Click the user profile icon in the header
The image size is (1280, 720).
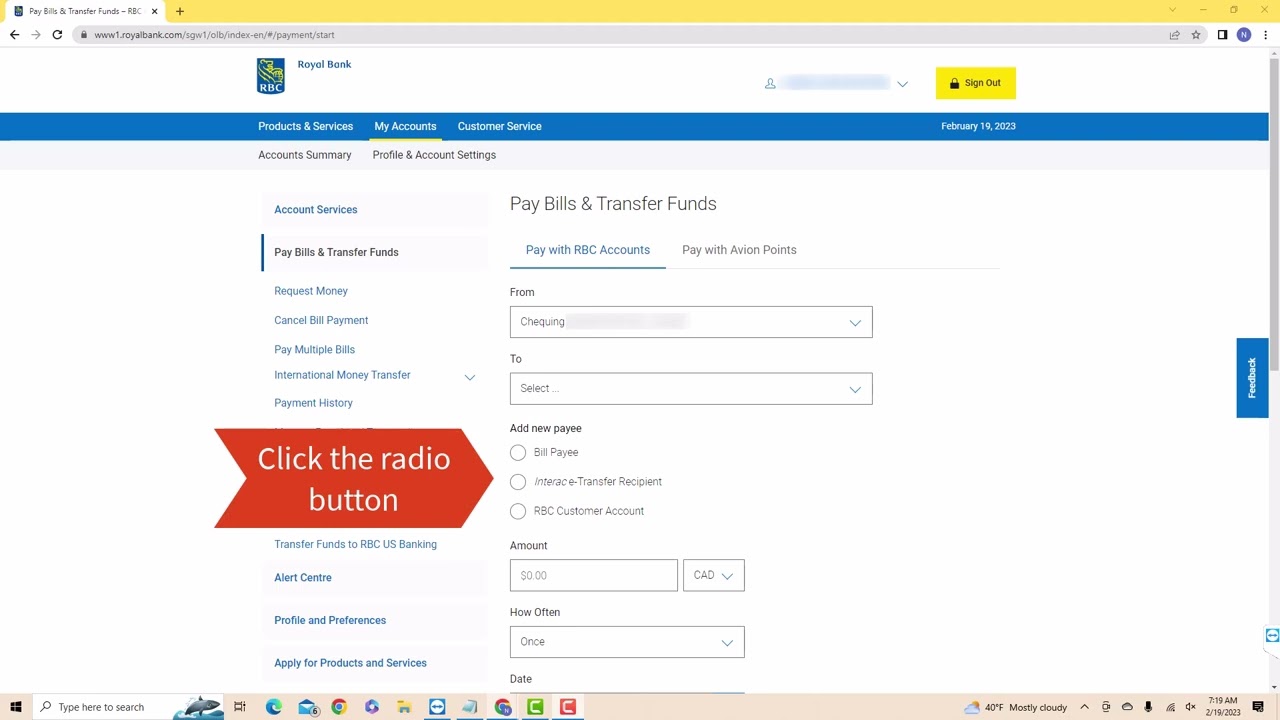point(770,83)
